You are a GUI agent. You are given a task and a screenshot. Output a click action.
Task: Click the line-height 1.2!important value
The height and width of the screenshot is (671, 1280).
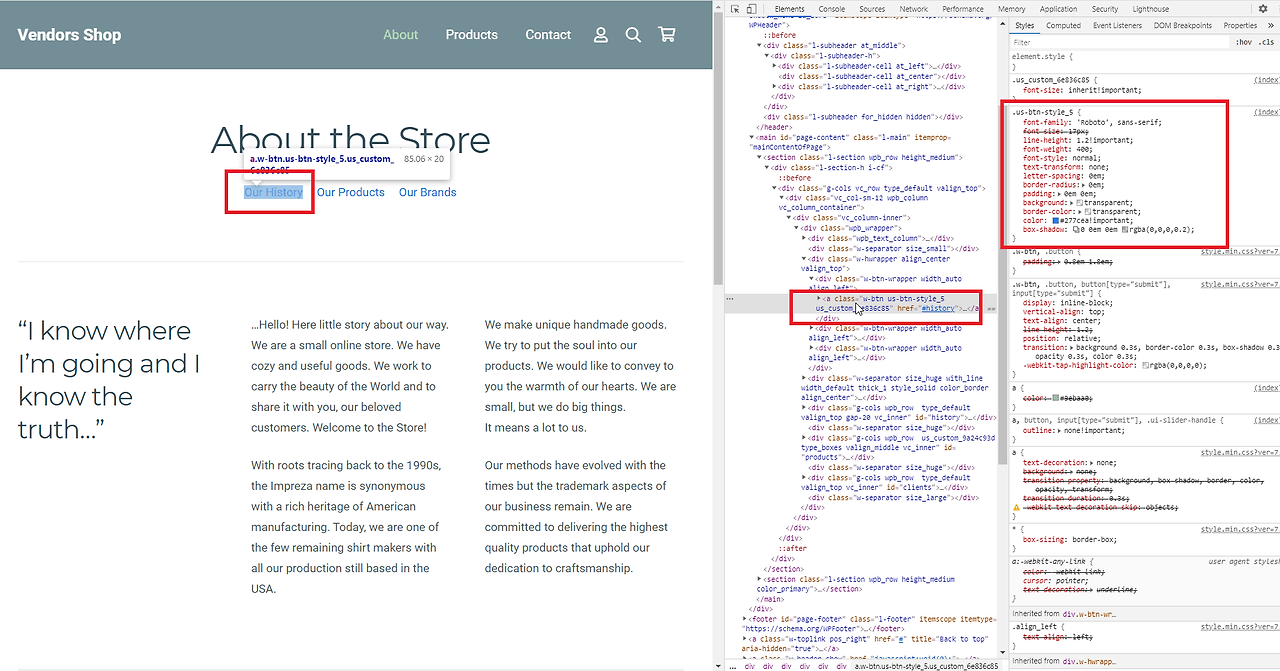point(1103,141)
